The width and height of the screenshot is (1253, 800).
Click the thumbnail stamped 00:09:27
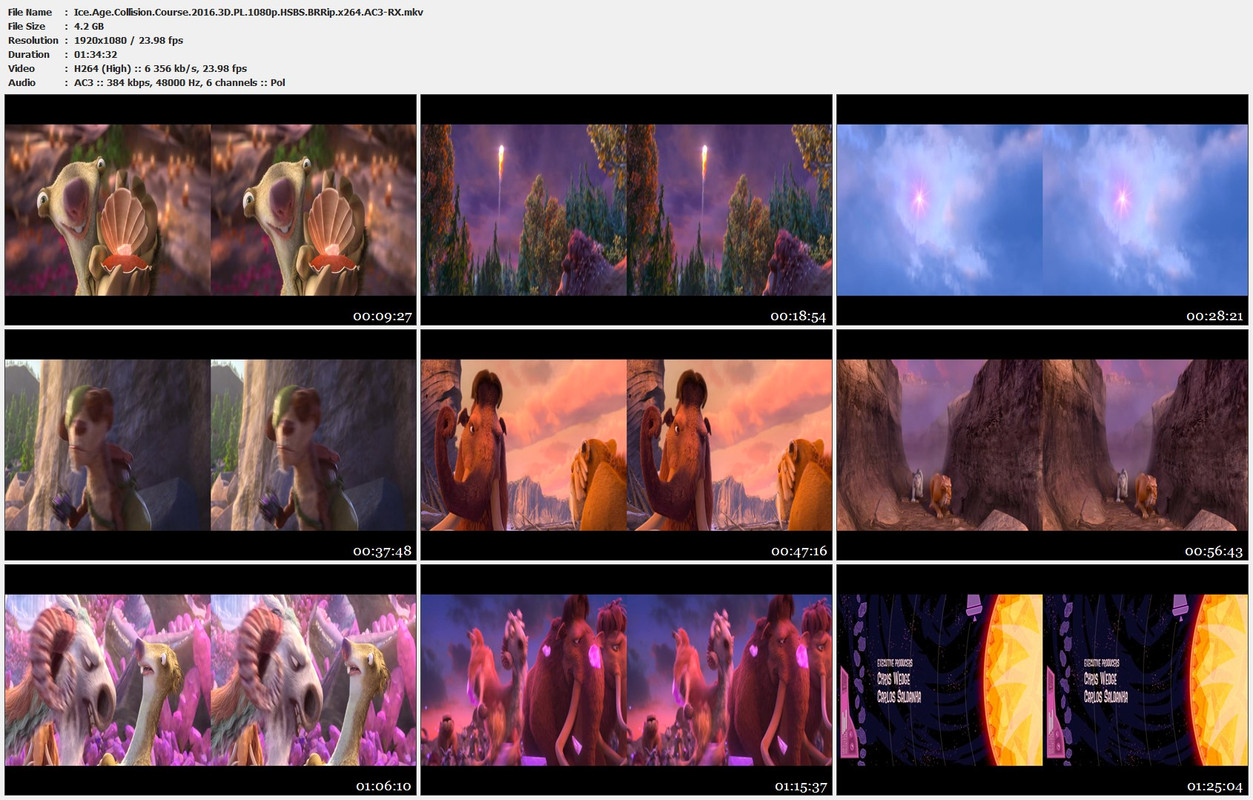pyautogui.click(x=211, y=210)
